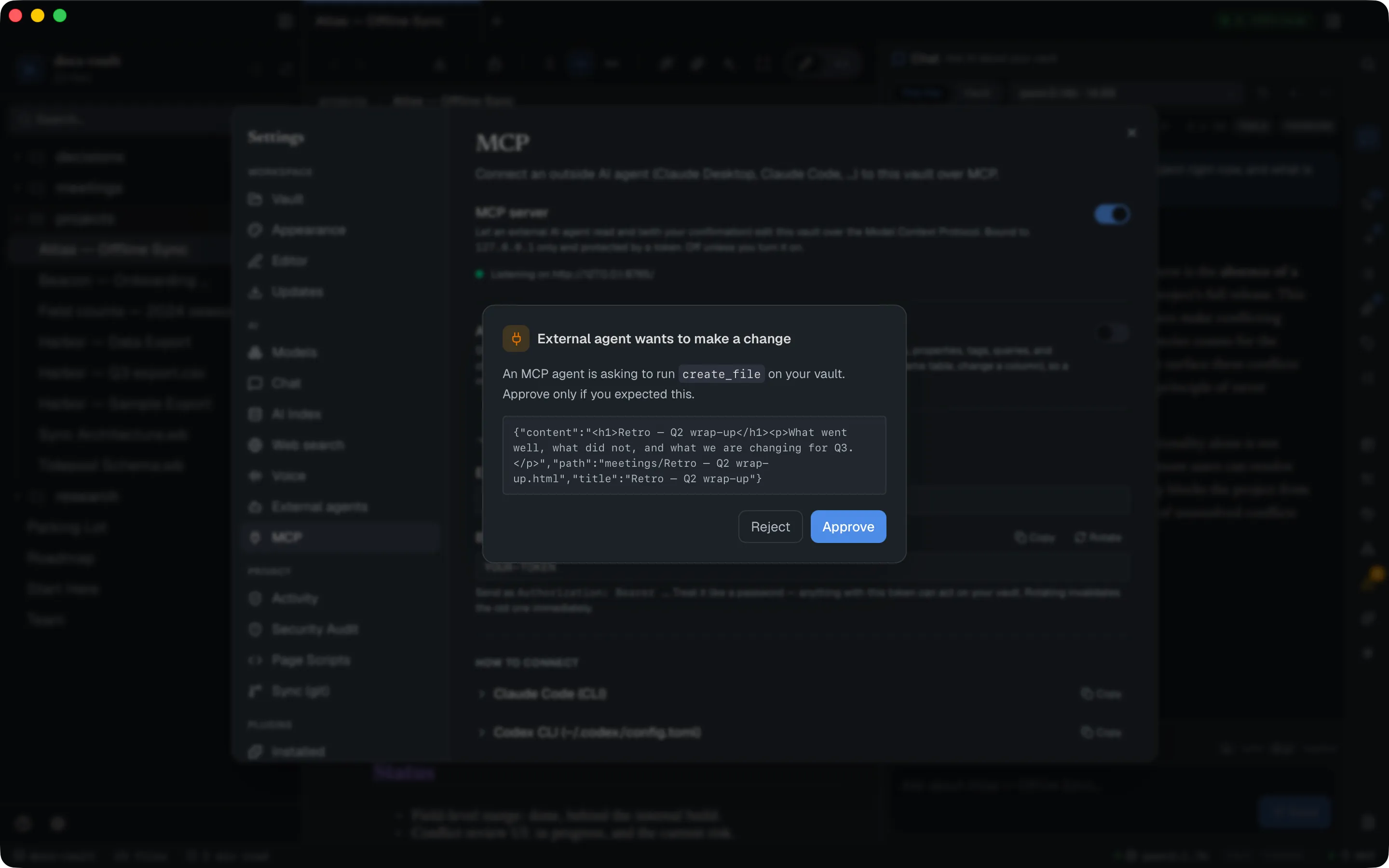Viewport: 1389px width, 868px height.
Task: Click the "Approve only if you expected this." text
Action: tap(598, 394)
